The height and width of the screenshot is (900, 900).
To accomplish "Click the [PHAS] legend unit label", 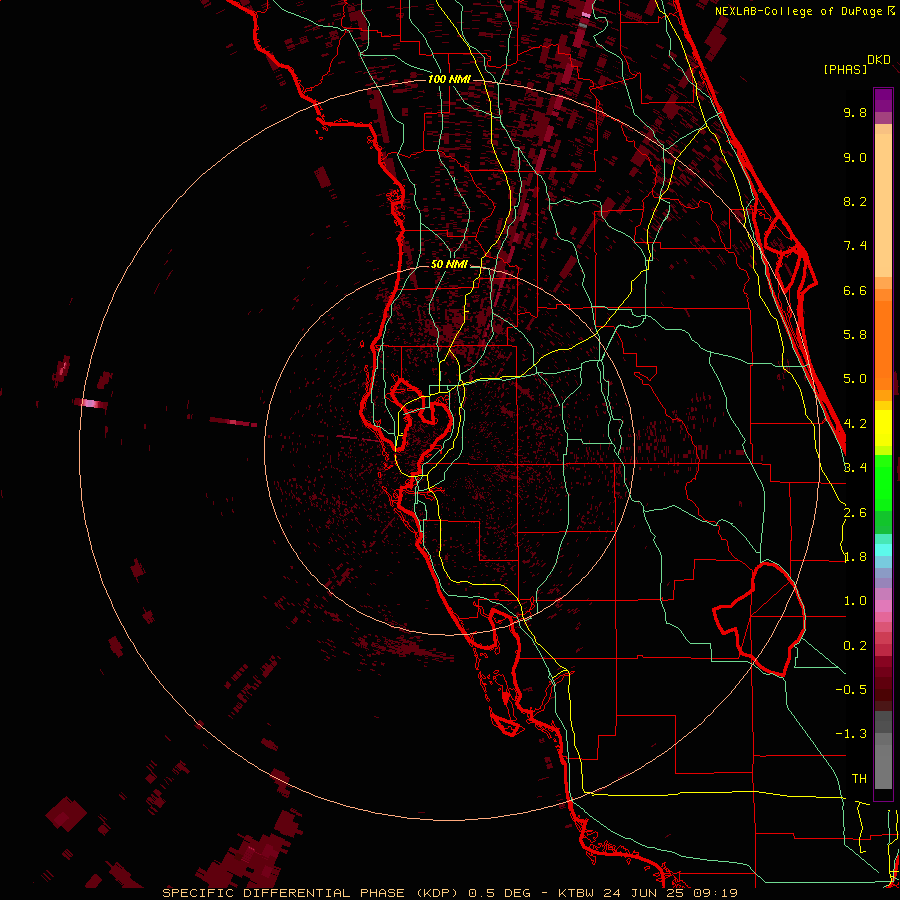I will [845, 69].
